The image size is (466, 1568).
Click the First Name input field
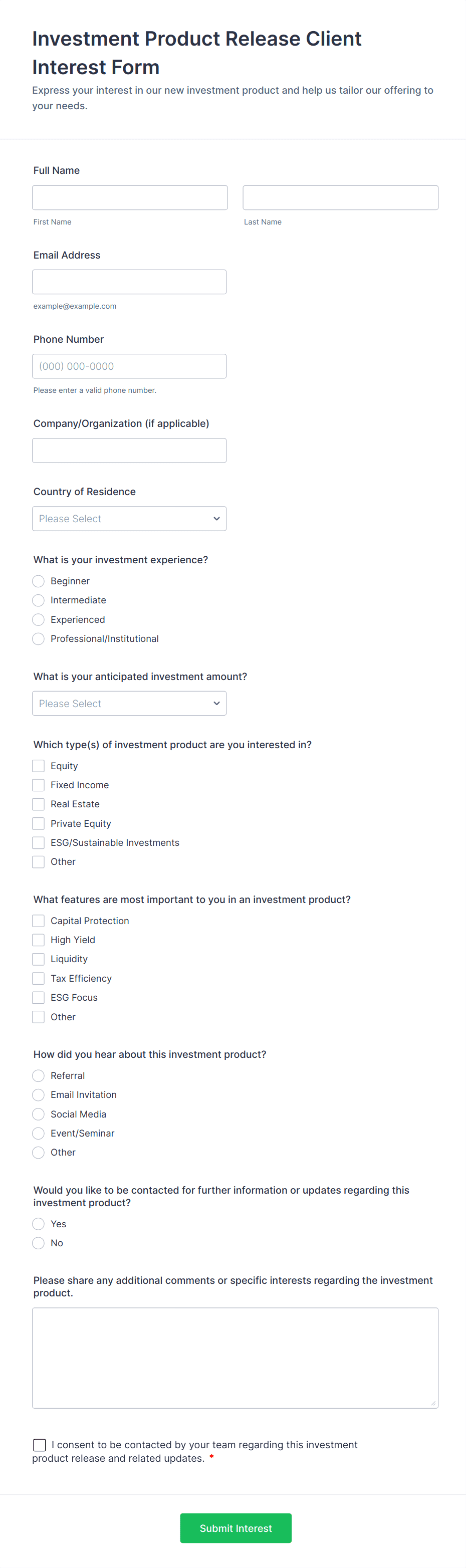[x=130, y=198]
